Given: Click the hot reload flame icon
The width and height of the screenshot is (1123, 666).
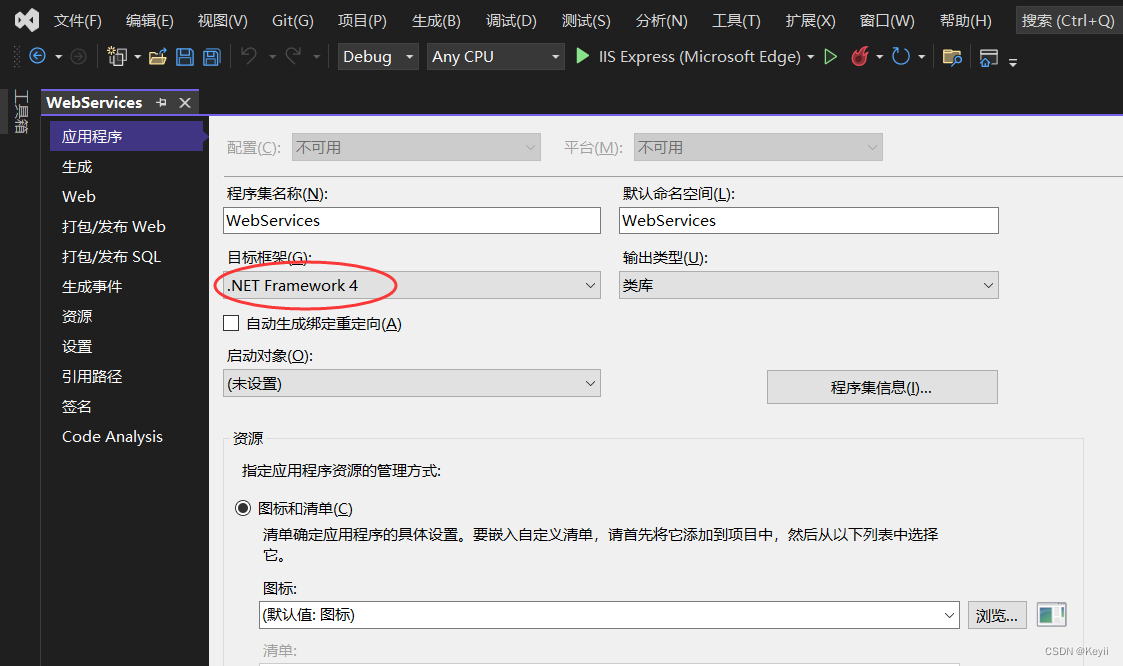Looking at the screenshot, I should pyautogui.click(x=859, y=57).
